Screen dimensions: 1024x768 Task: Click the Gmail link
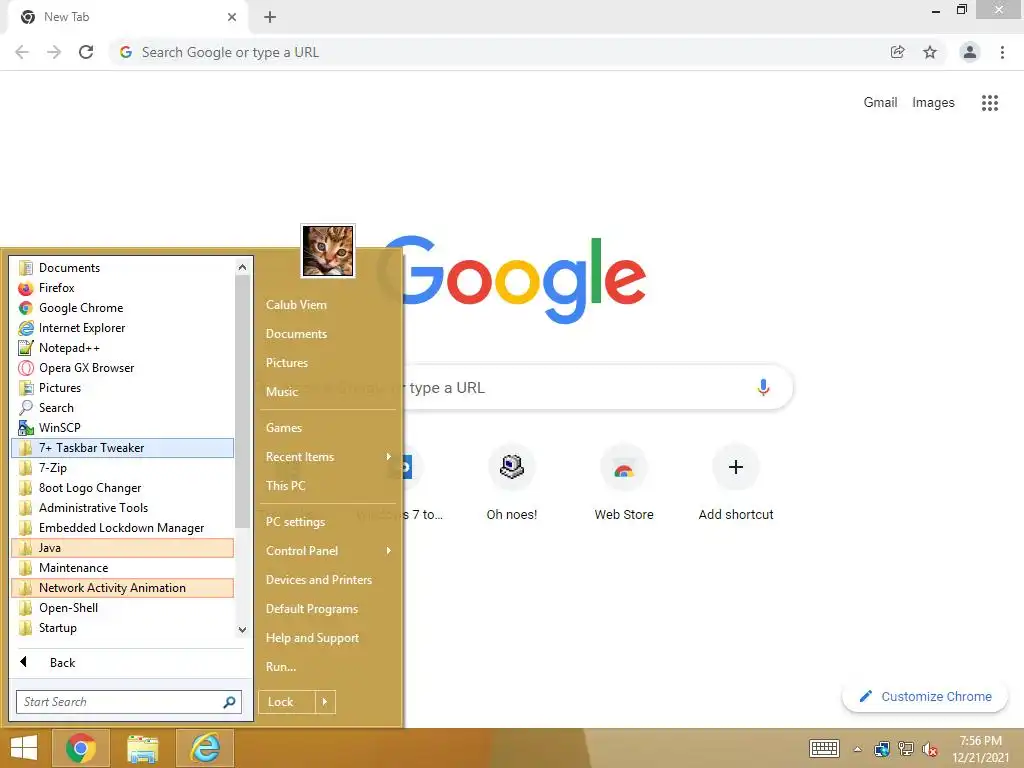coord(880,103)
